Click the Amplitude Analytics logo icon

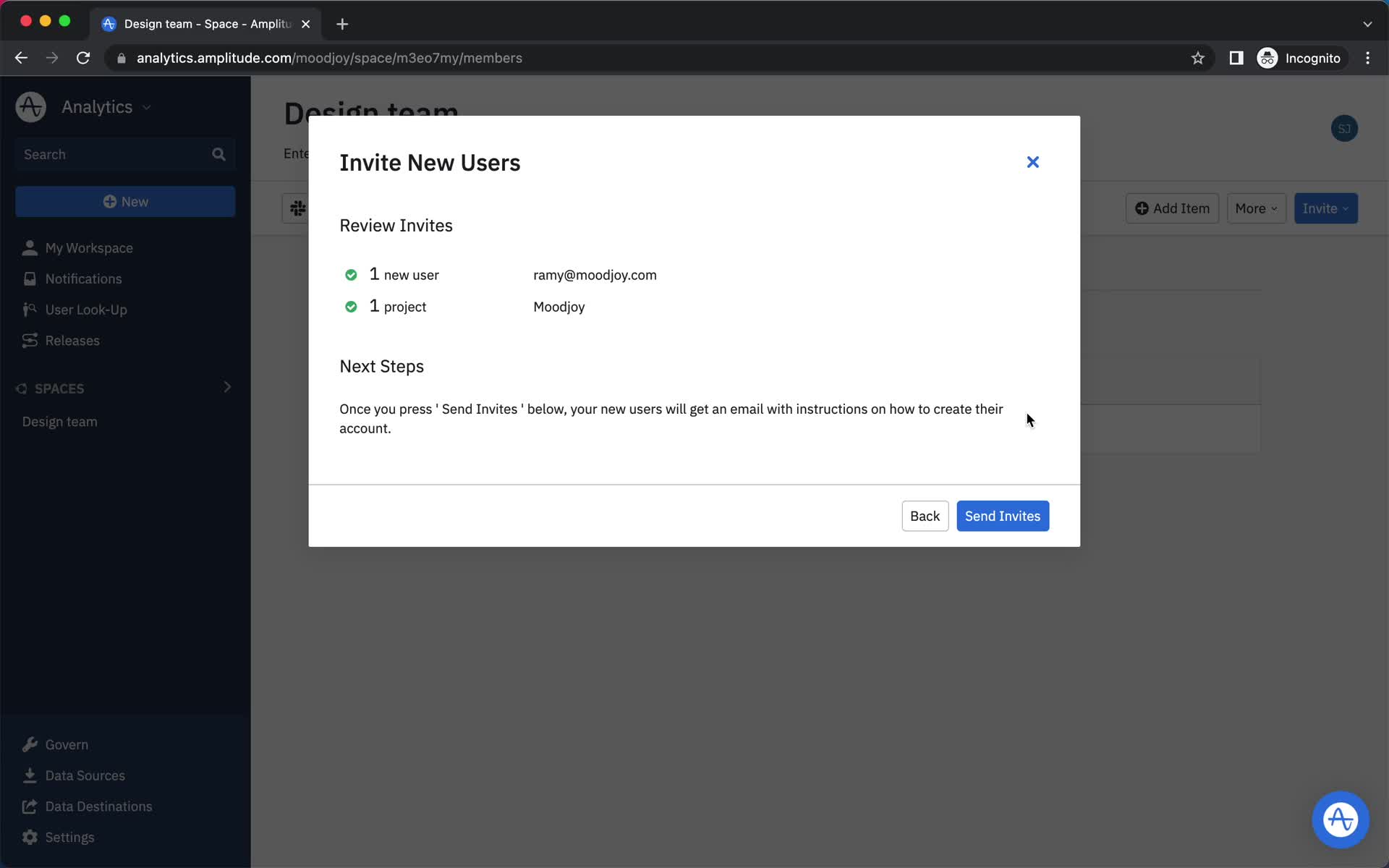pos(31,107)
